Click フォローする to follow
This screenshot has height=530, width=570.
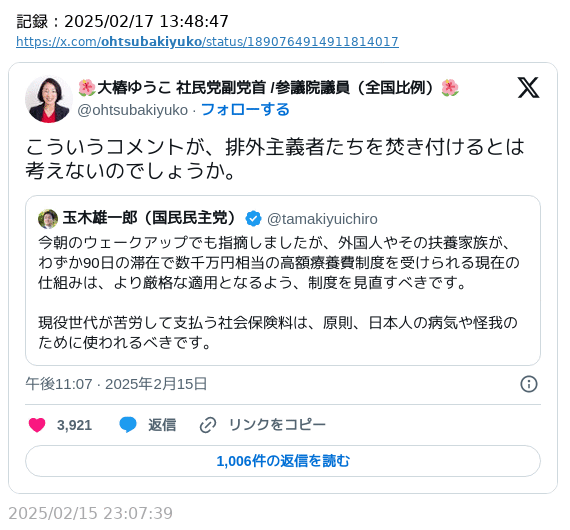pos(245,109)
